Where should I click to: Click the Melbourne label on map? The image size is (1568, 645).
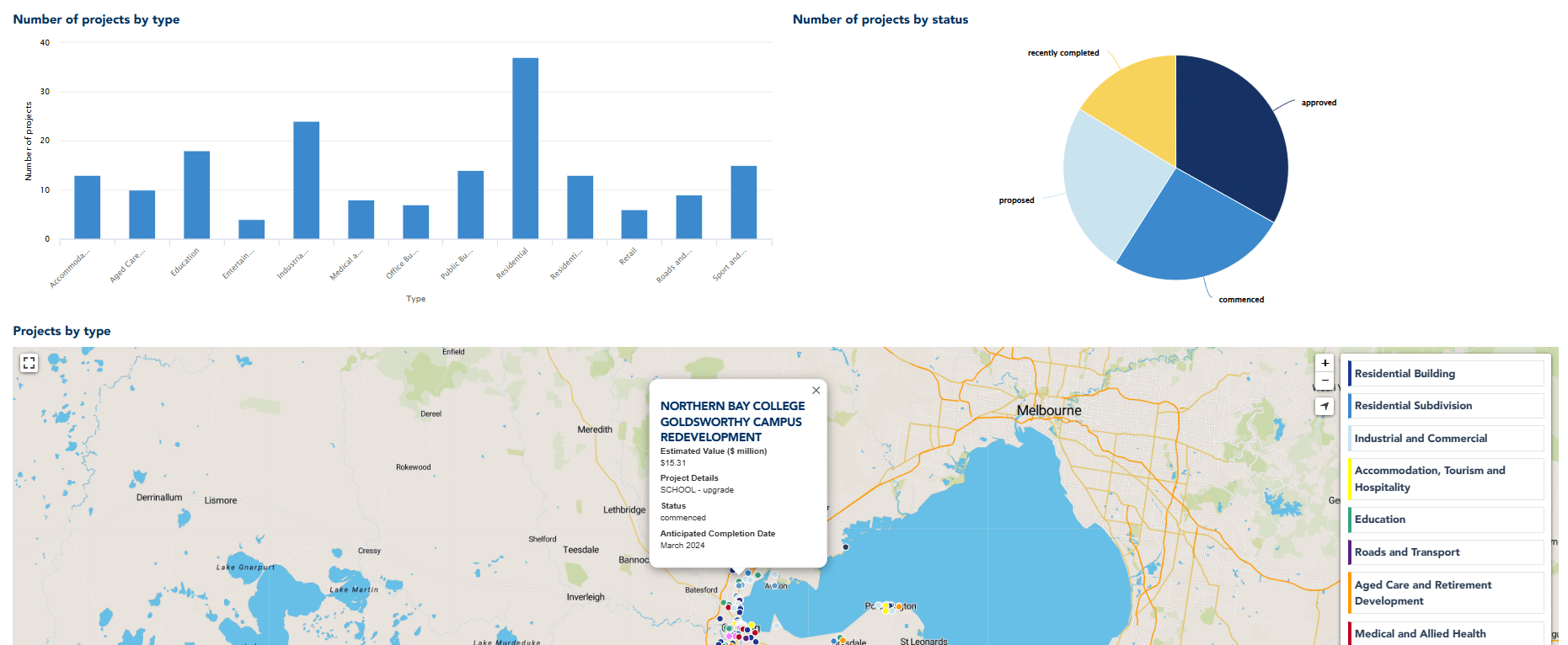coord(1048,411)
